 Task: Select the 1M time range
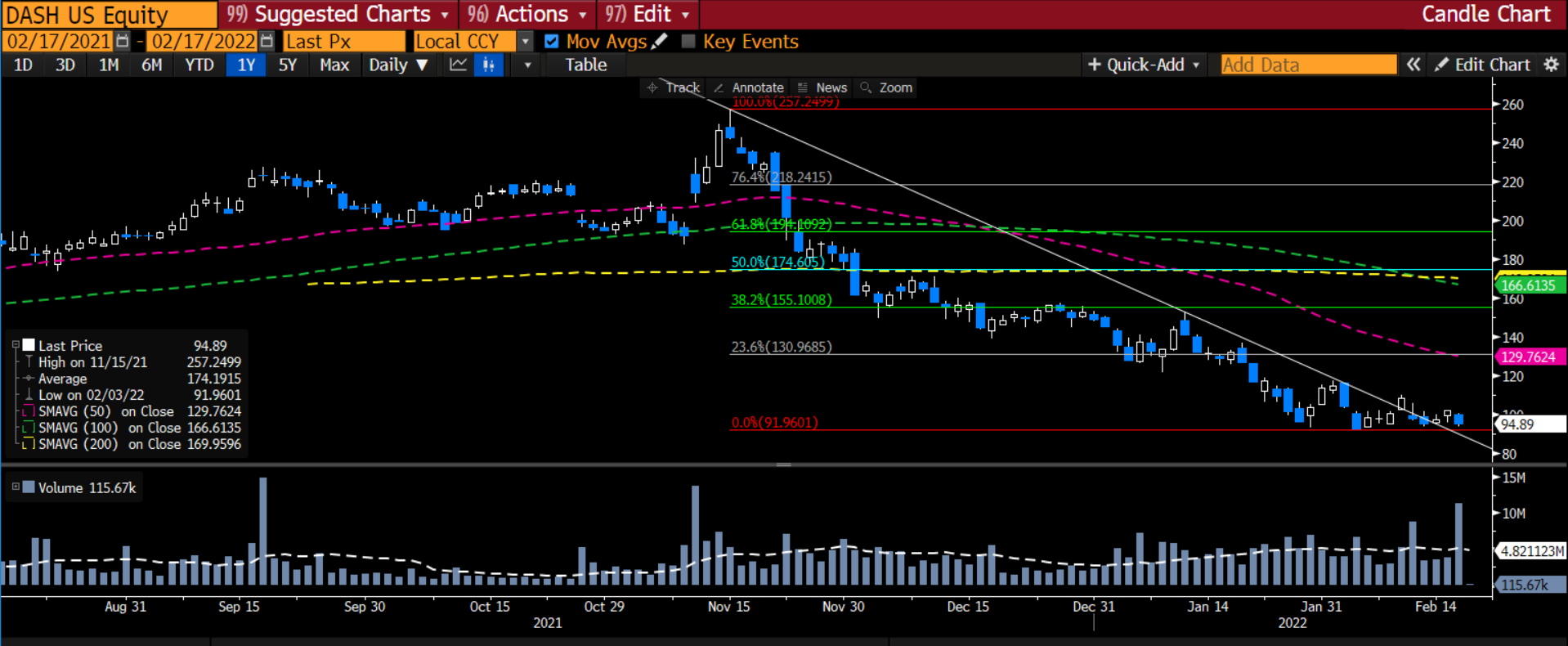109,65
